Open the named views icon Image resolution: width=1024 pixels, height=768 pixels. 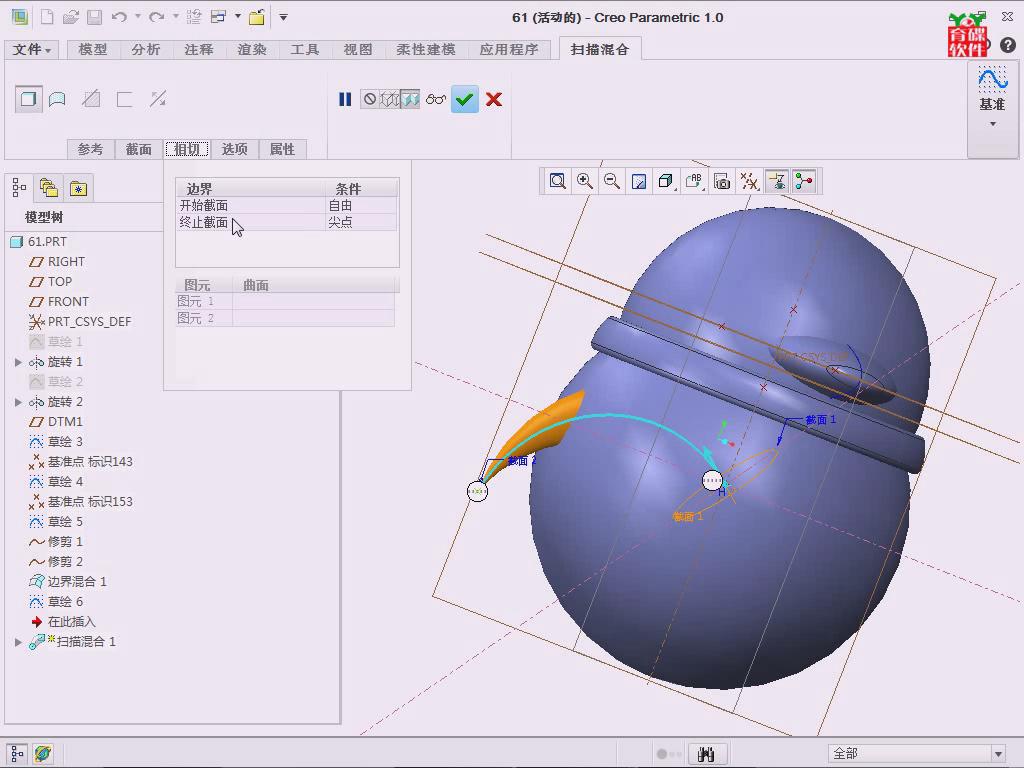(694, 181)
